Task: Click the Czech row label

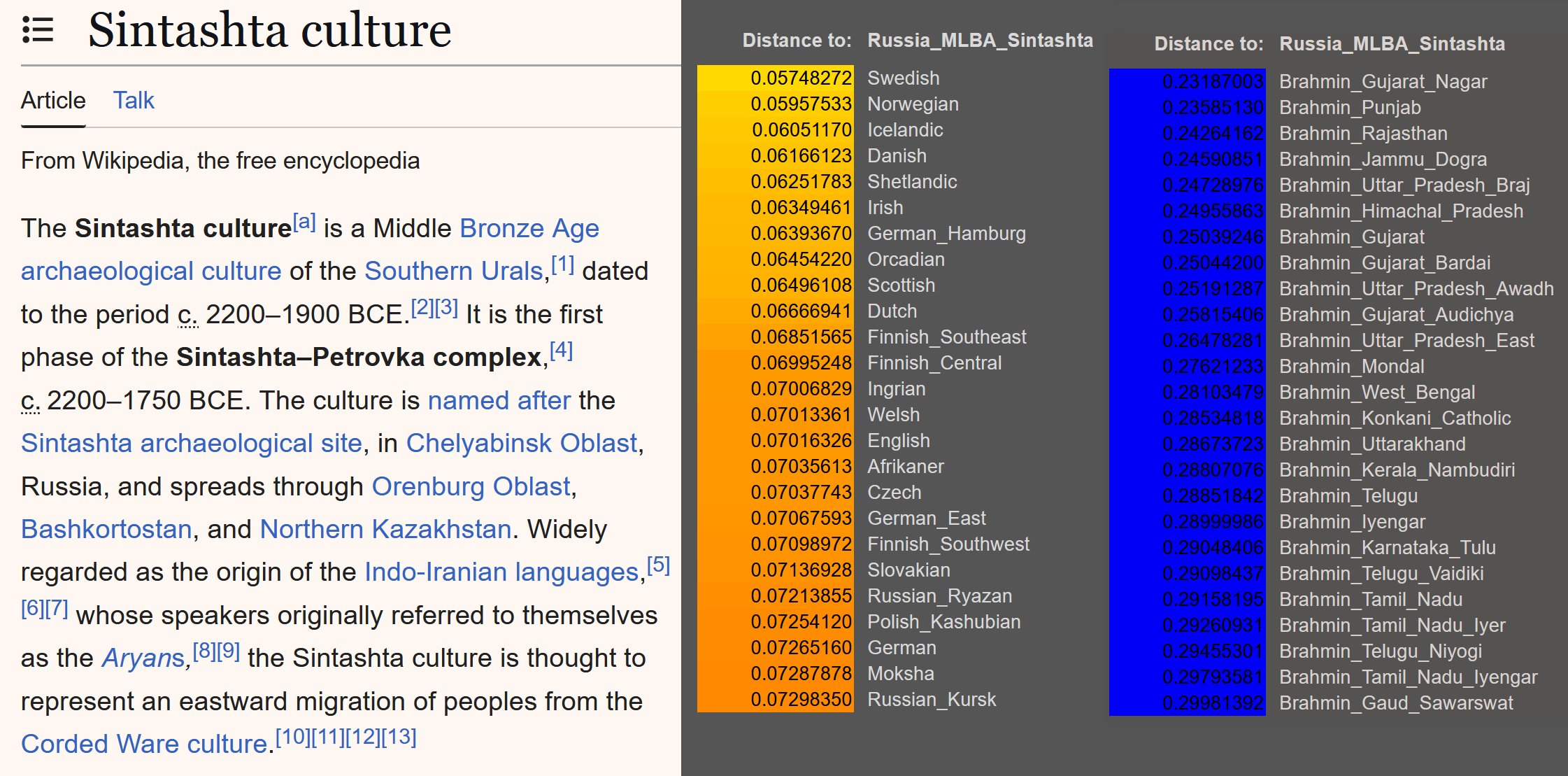Action: (895, 493)
